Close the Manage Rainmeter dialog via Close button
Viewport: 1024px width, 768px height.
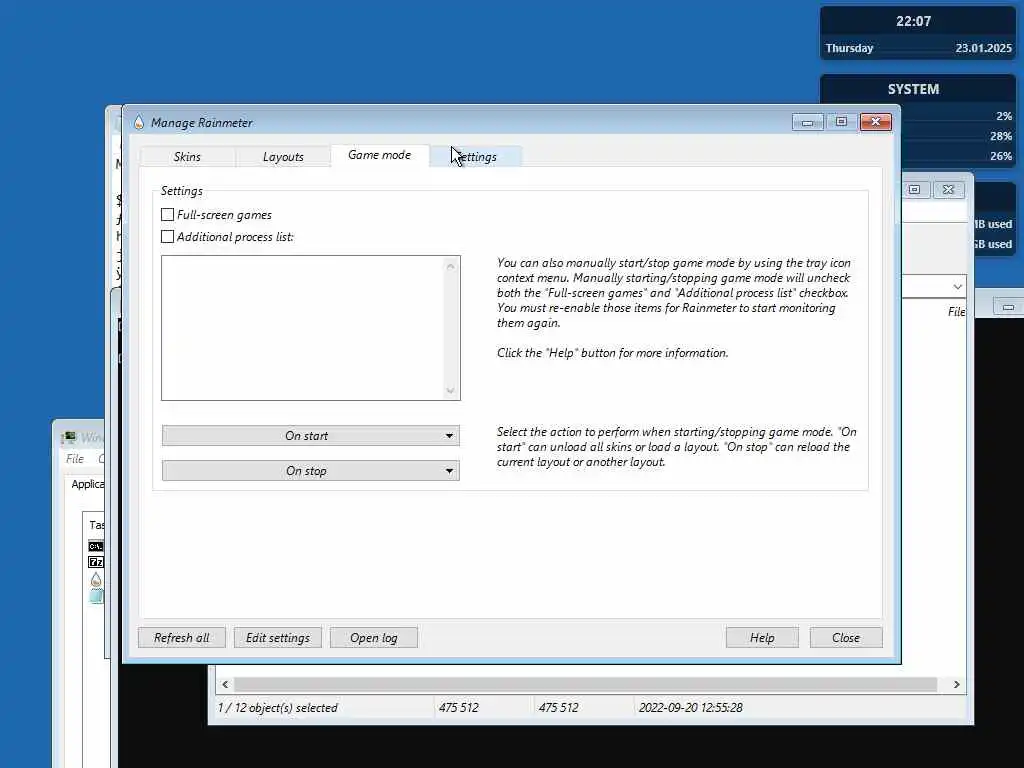coord(846,637)
